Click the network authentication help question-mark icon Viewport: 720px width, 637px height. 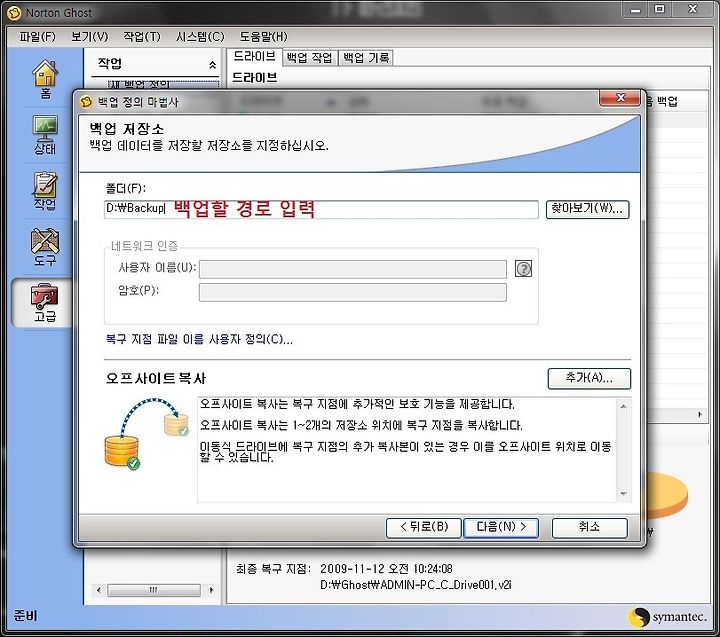point(523,269)
